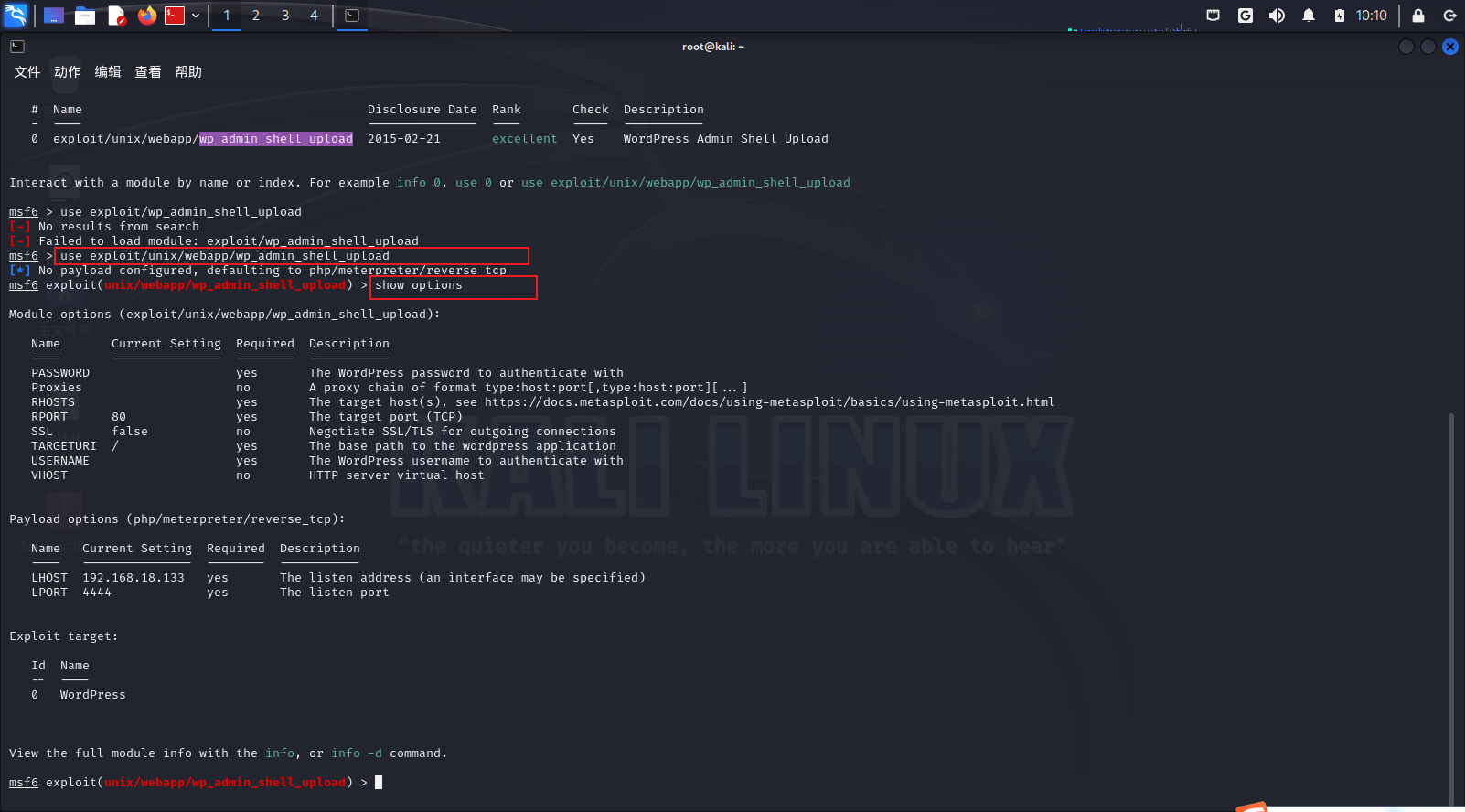Click the VHOST option name
The width and height of the screenshot is (1465, 812).
point(49,475)
